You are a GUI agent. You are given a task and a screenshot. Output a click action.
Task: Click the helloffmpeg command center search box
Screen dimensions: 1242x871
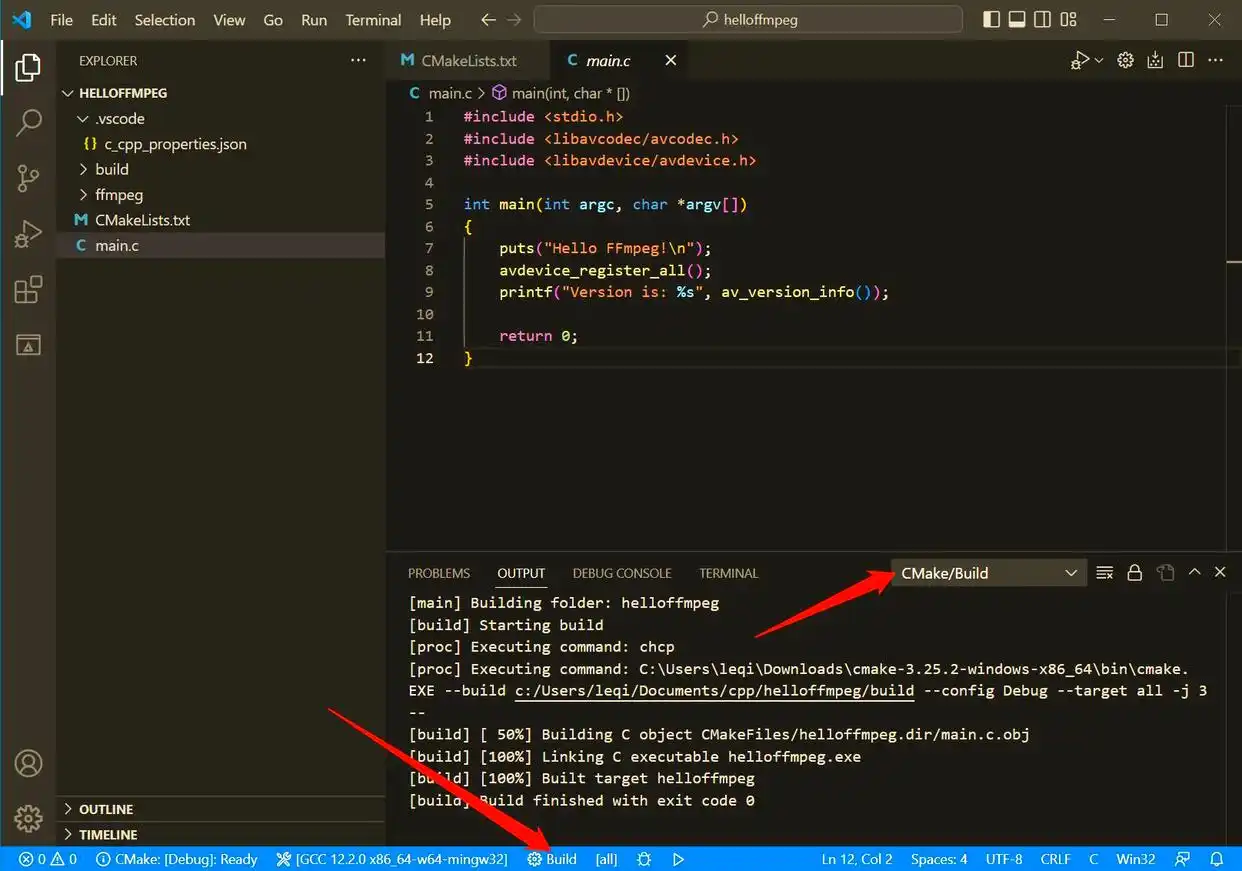748,20
